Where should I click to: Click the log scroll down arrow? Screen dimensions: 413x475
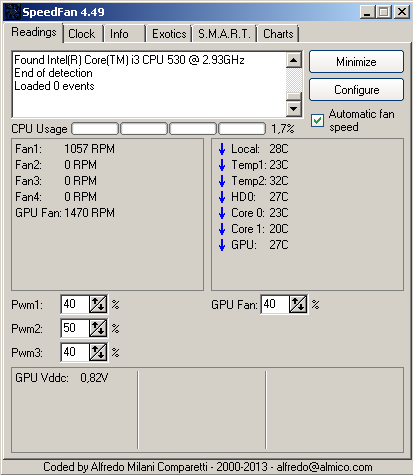coord(294,108)
